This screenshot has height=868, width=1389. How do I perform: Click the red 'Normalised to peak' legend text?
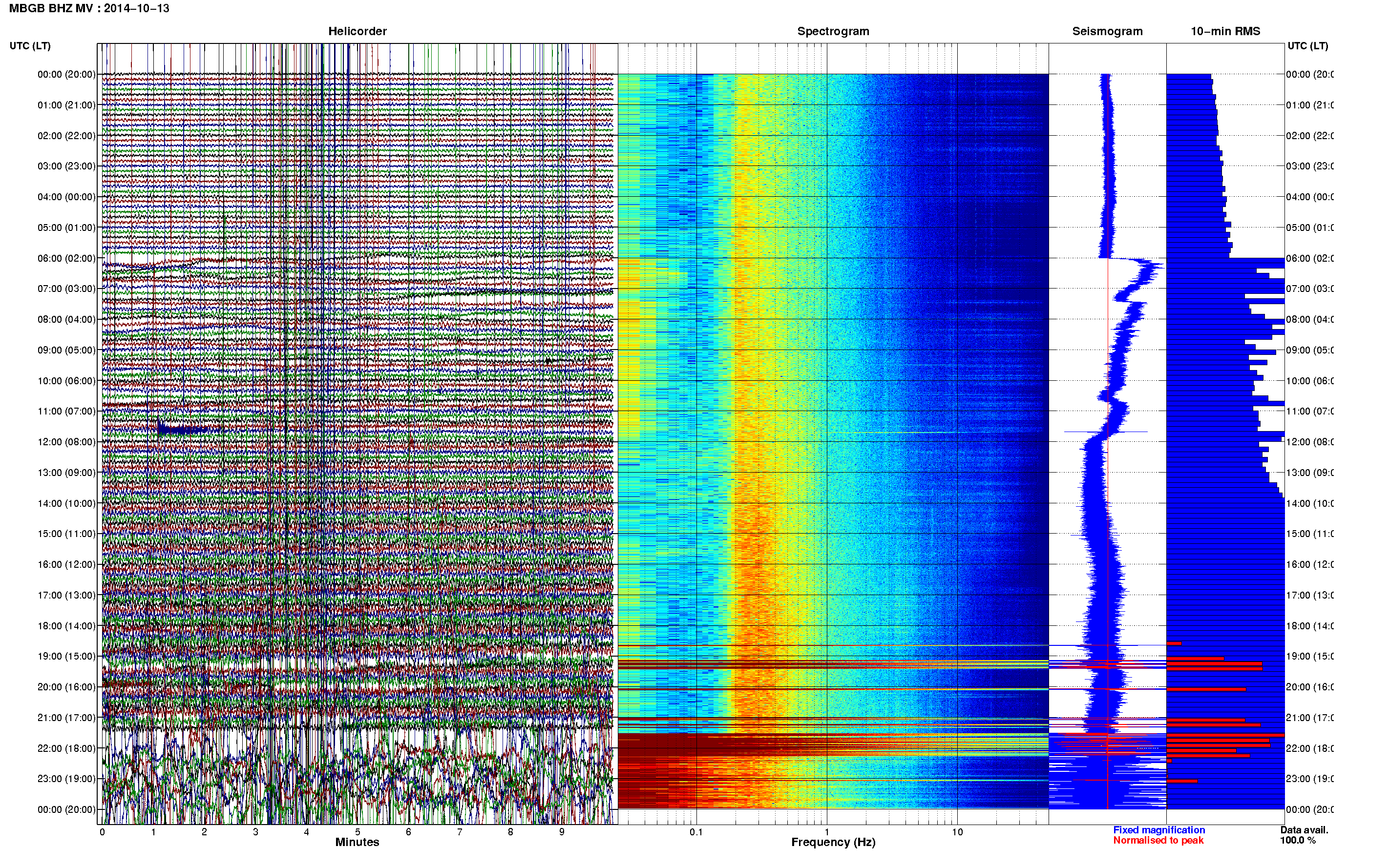[1158, 841]
